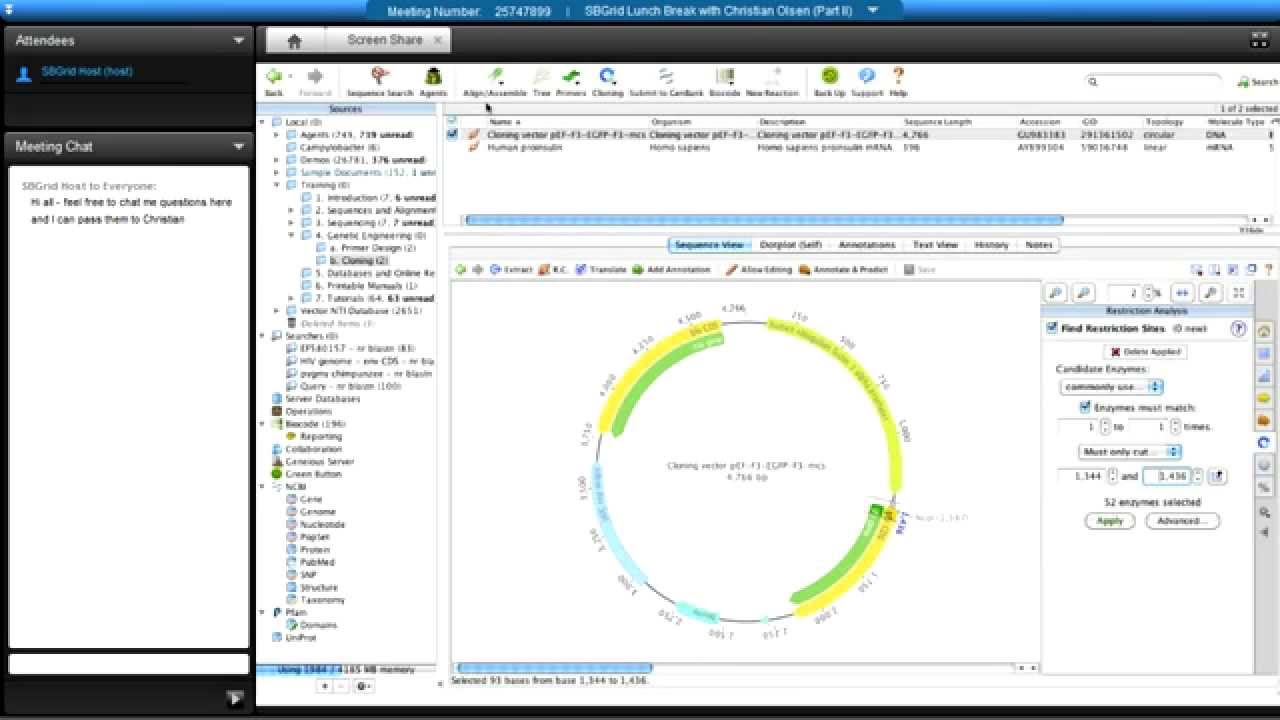Click the restriction analysis help question icon

1238,329
